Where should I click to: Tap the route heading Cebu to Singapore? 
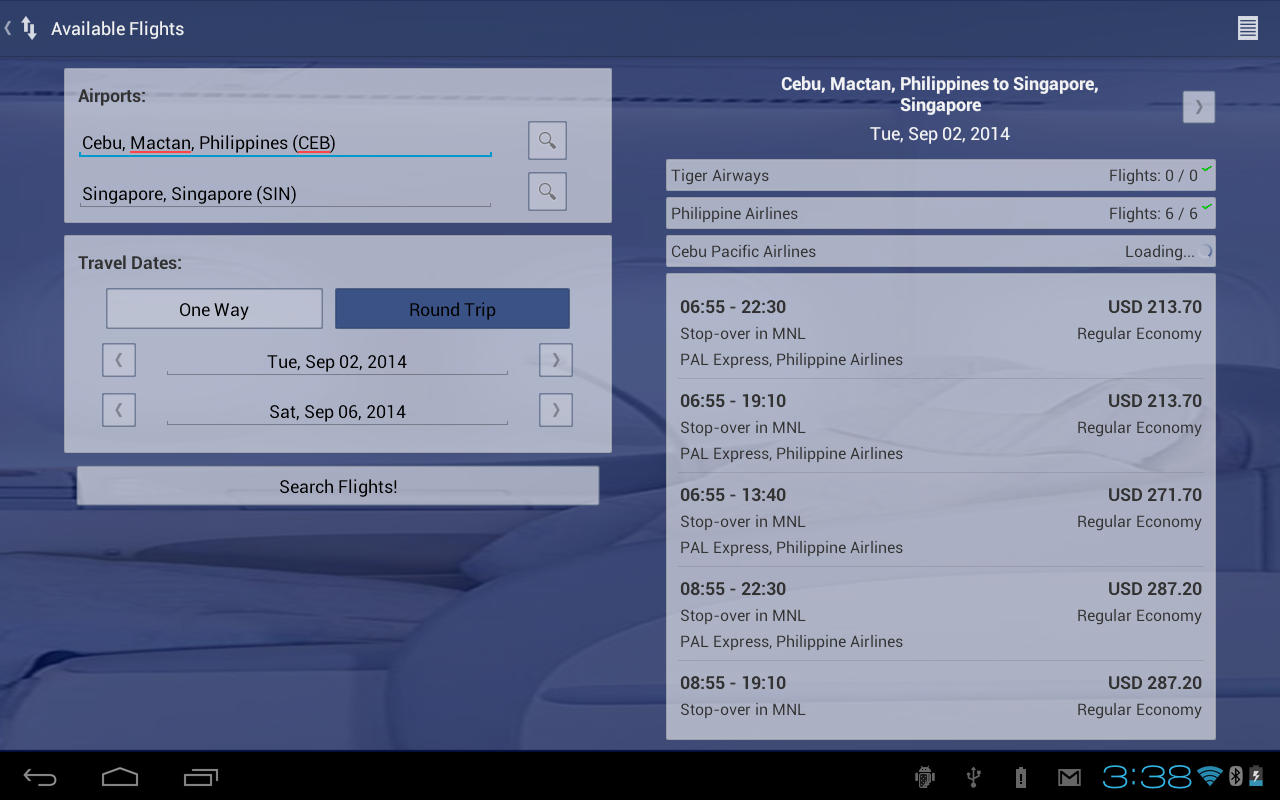click(x=940, y=94)
